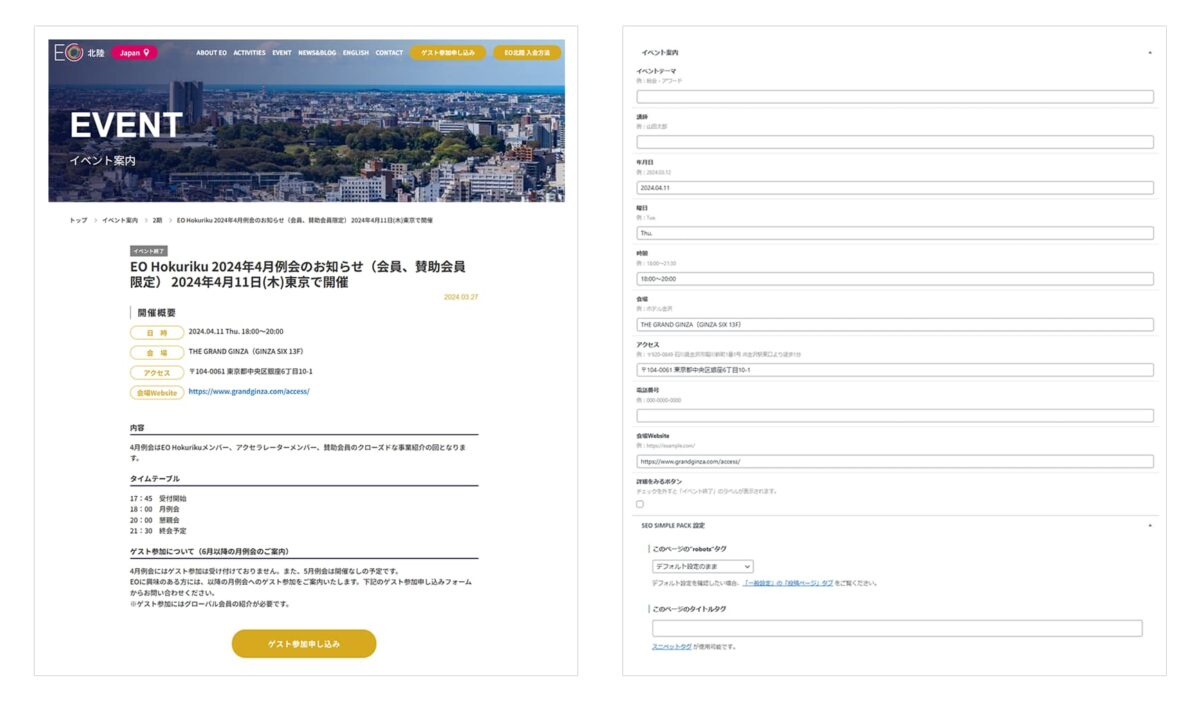Click the イベントテーマ input field
This screenshot has width=1200, height=719.
[895, 97]
